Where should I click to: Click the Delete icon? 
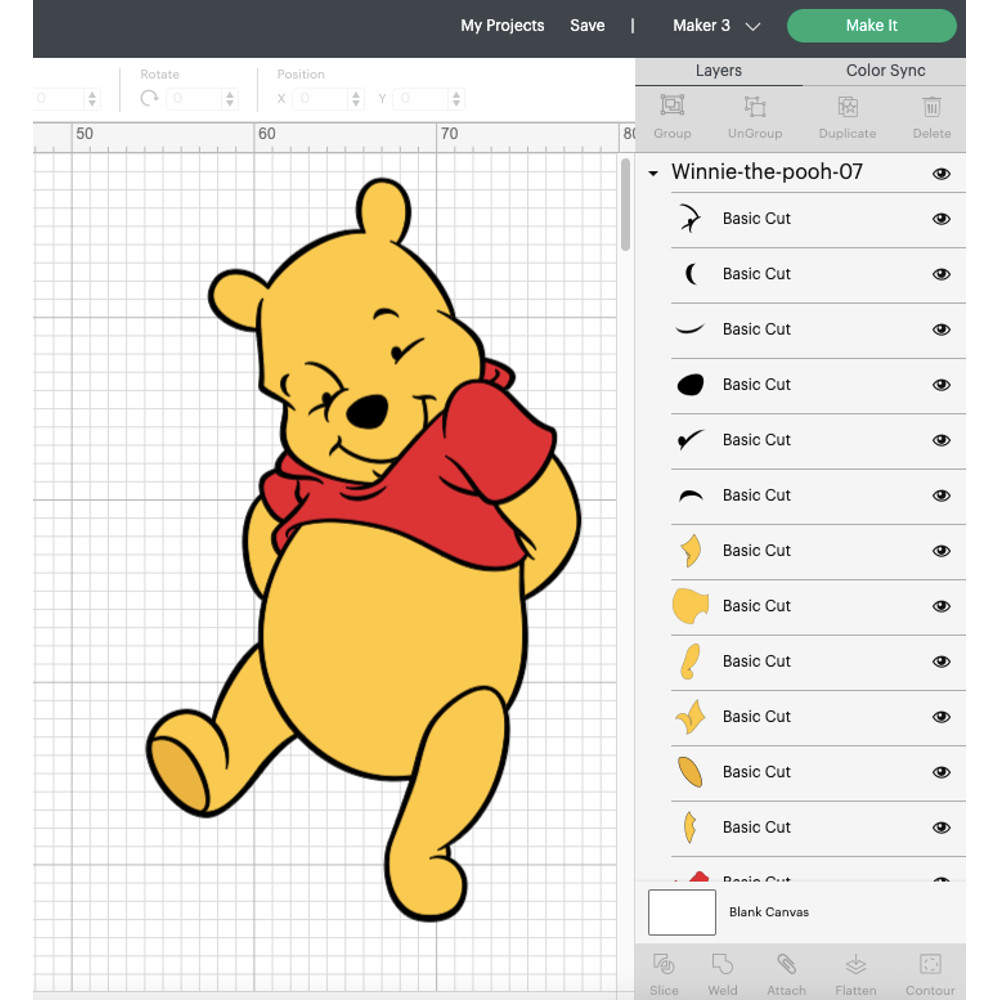point(931,118)
